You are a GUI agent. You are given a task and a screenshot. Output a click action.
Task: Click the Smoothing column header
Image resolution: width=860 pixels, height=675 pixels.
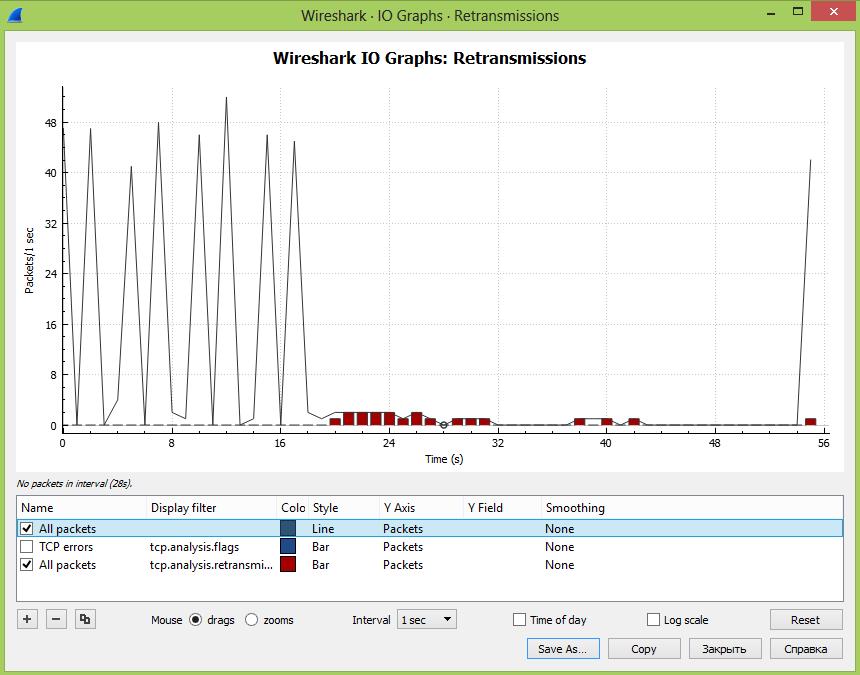point(574,508)
